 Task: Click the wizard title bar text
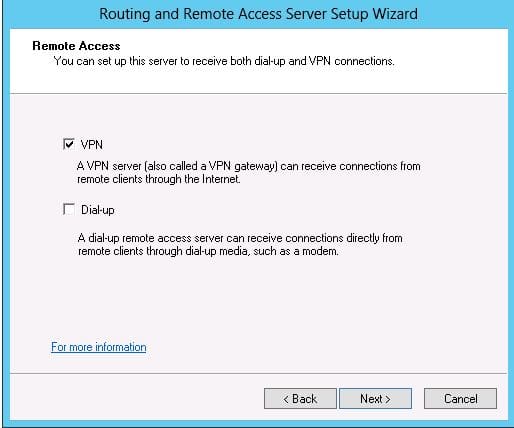point(258,14)
